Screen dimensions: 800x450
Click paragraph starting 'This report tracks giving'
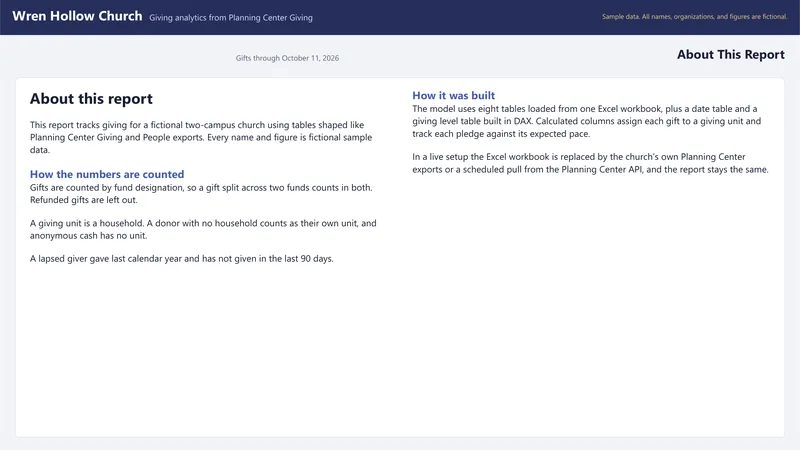(x=201, y=137)
